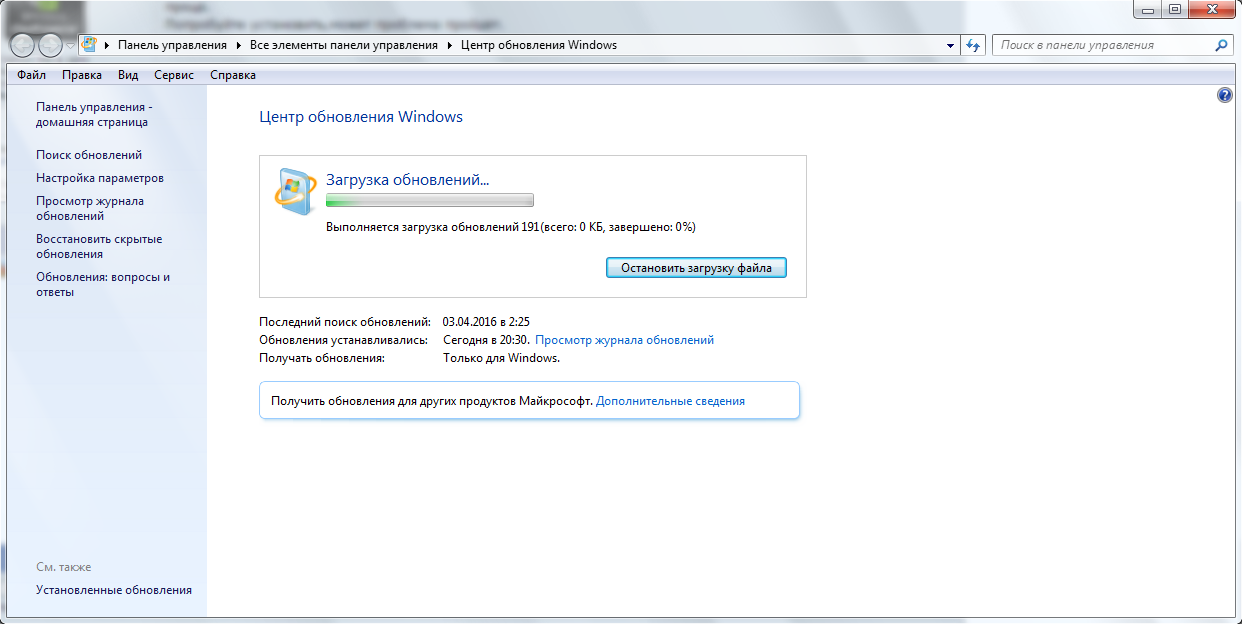Maximize the window
1242x624 pixels.
pyautogui.click(x=1173, y=10)
